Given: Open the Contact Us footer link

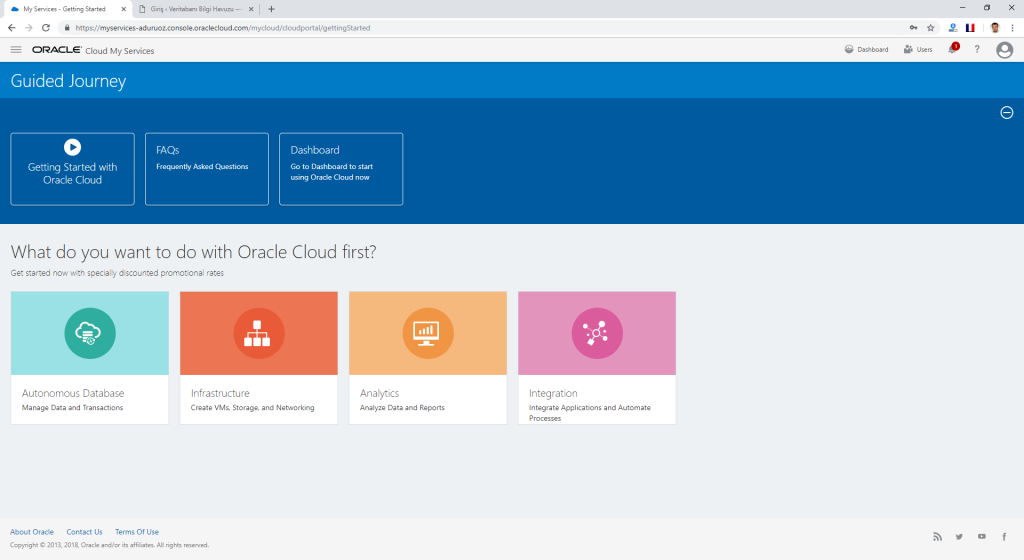Looking at the screenshot, I should point(84,532).
